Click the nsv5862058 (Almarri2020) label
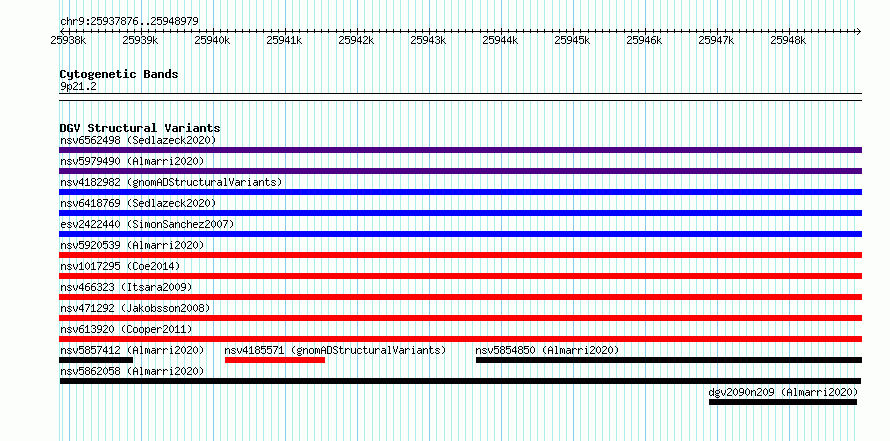 132,371
